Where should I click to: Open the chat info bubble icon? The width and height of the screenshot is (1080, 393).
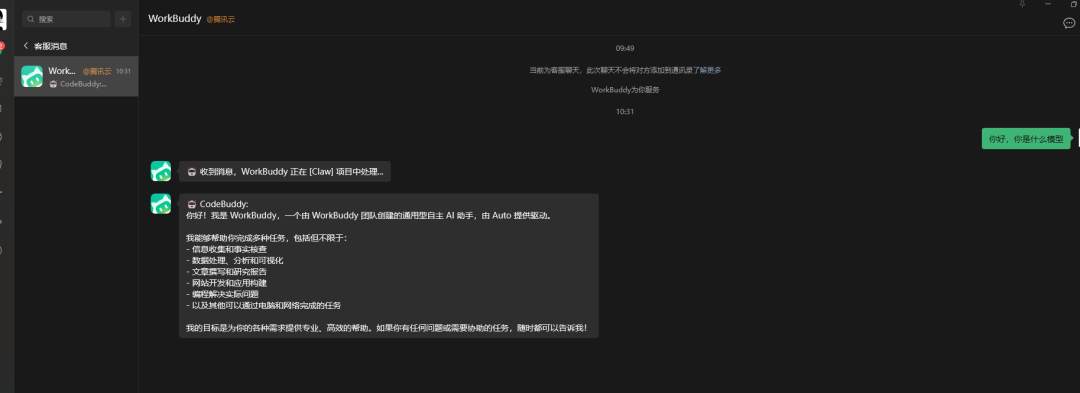pos(1068,23)
